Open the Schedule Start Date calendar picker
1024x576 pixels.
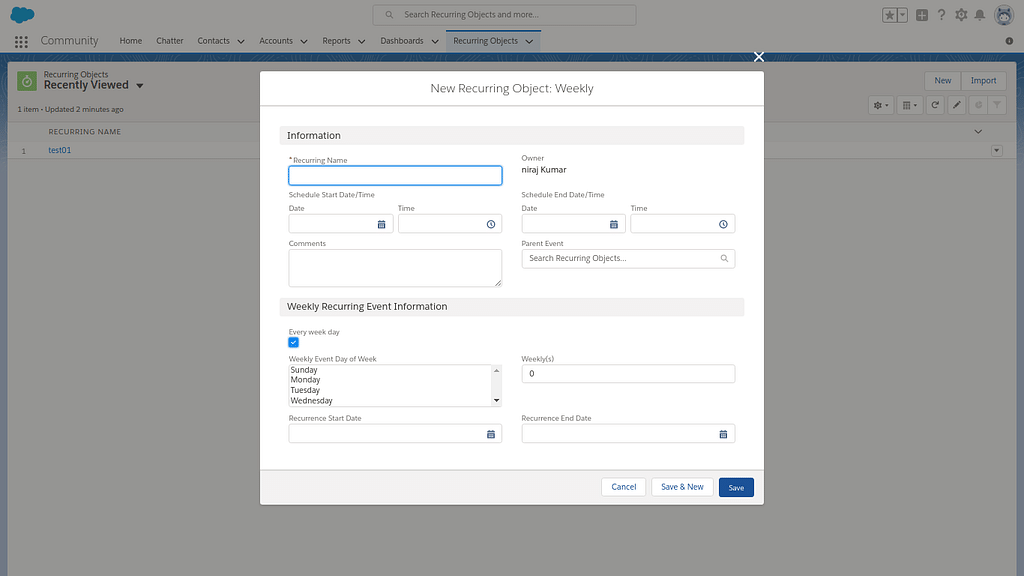(x=381, y=225)
